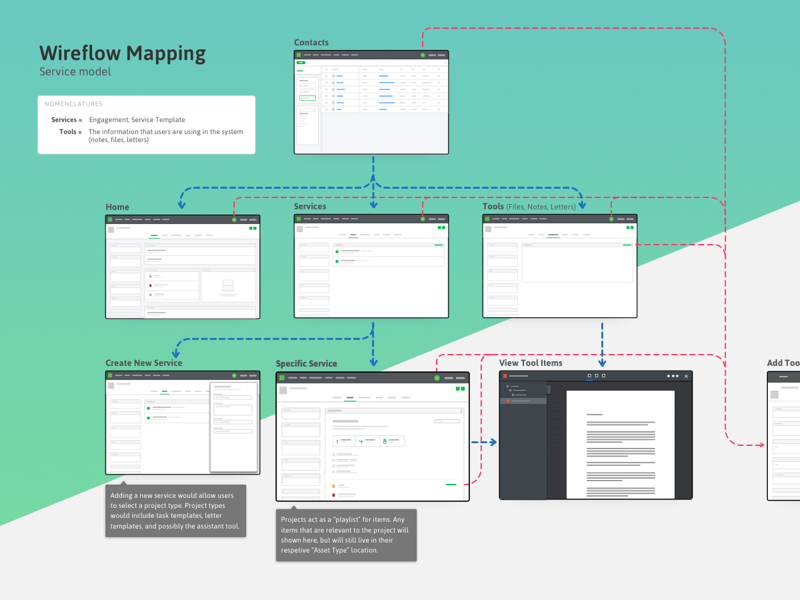Open the Specific Service wireframe
Screen dimensions: 800x600
pyautogui.click(x=372, y=437)
